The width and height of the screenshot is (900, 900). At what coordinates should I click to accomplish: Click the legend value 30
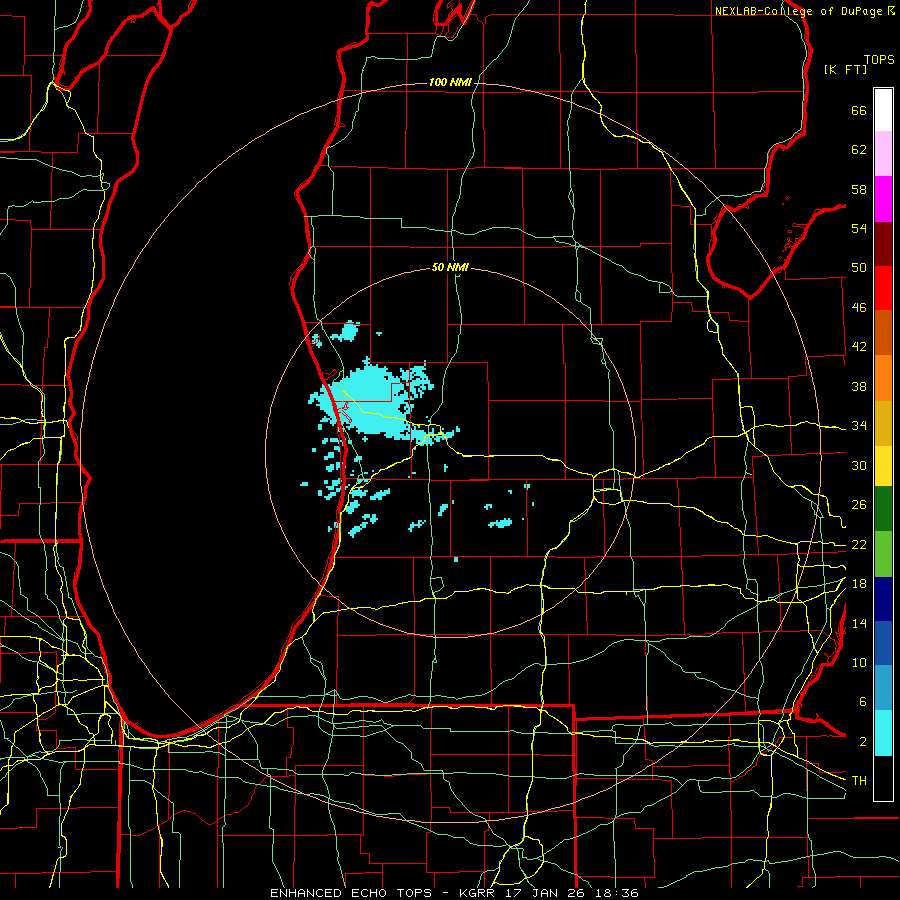pos(859,465)
